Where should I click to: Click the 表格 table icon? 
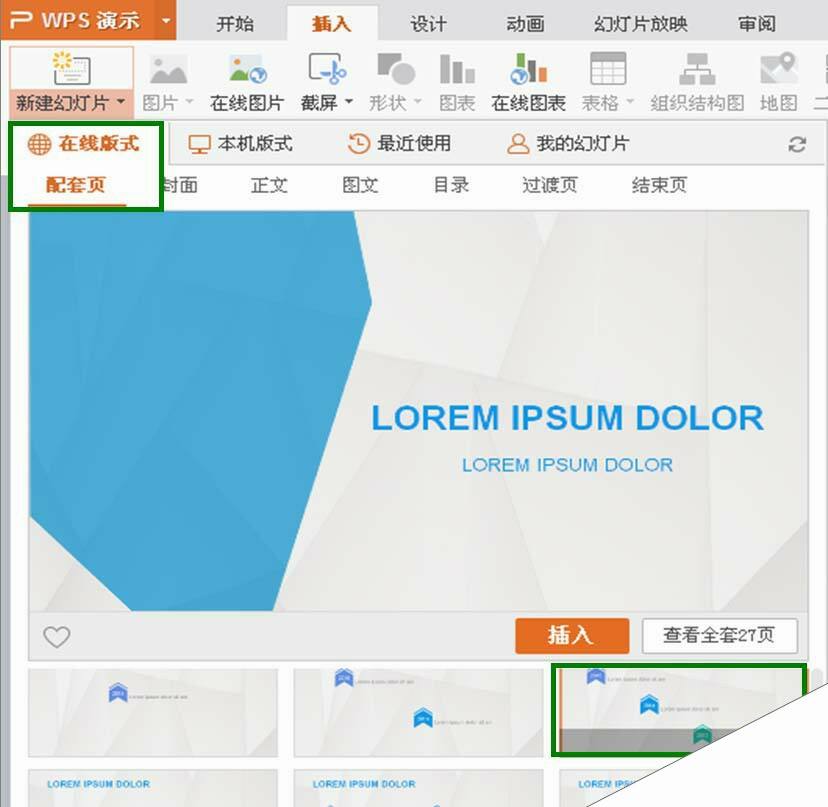point(608,69)
